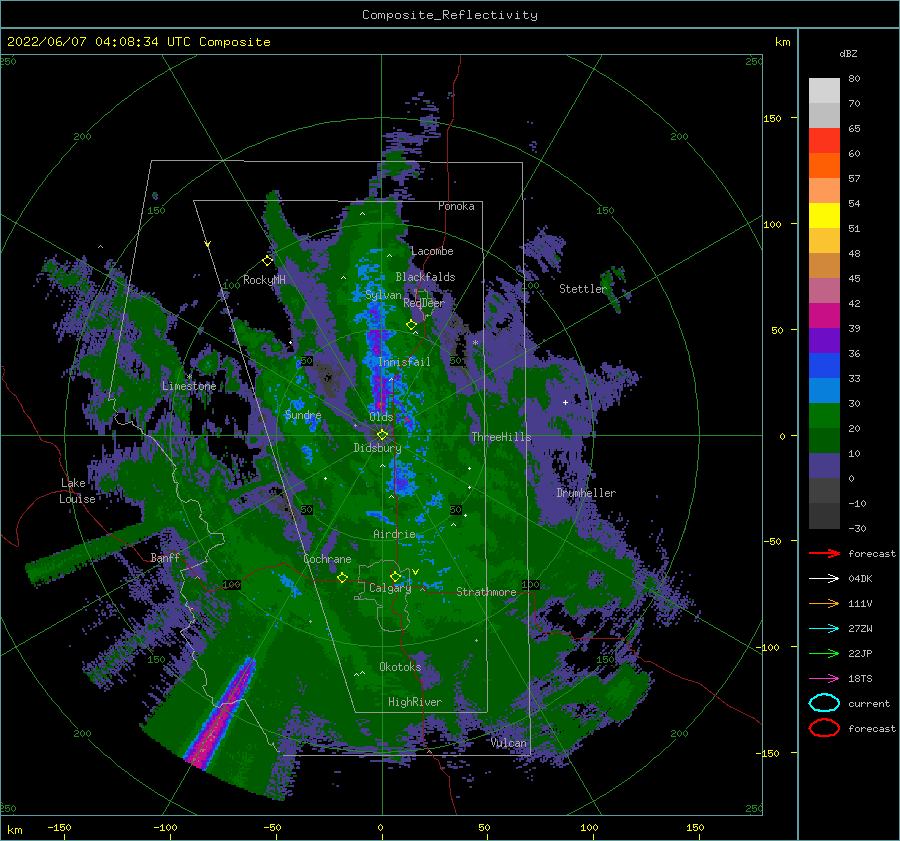The image size is (900, 841).
Task: Select the magenta 18TS arrow icon
Action: [824, 679]
